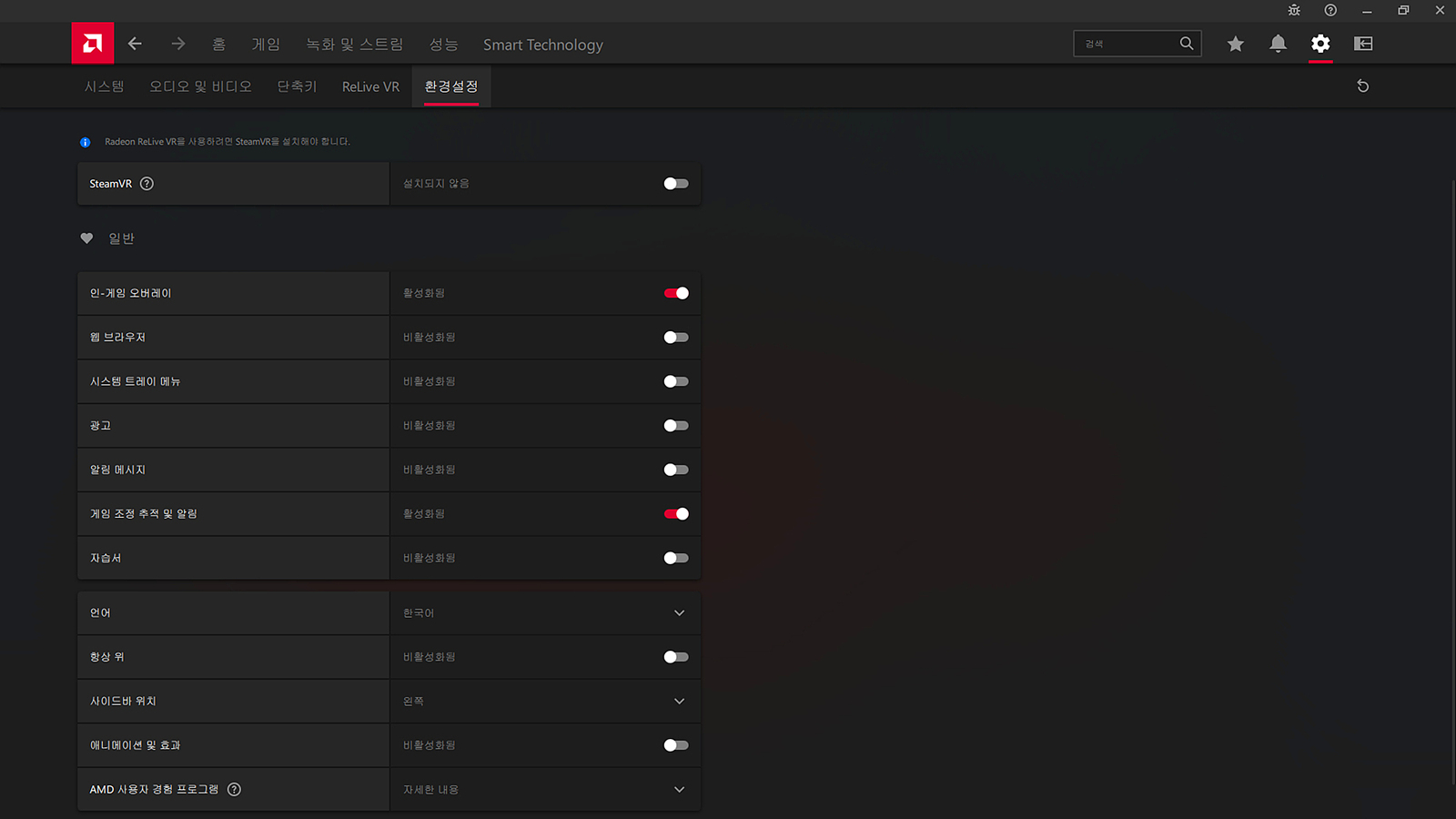
Task: Toggle the sidebar panel icon
Action: [1363, 44]
